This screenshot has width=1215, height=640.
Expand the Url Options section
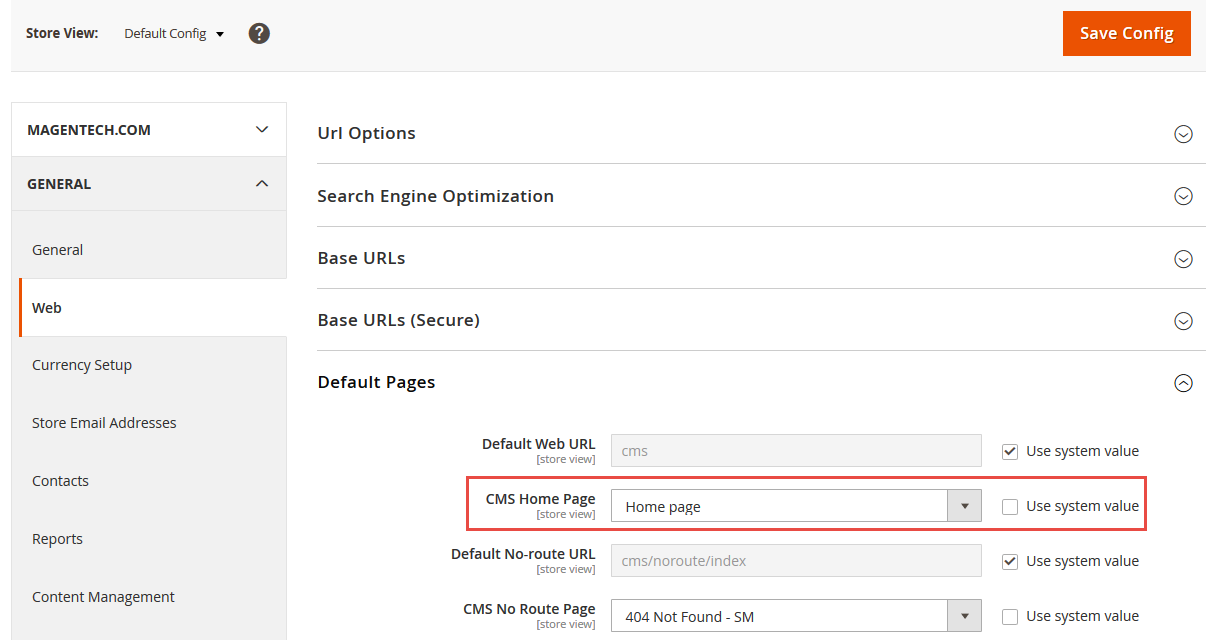[1183, 134]
